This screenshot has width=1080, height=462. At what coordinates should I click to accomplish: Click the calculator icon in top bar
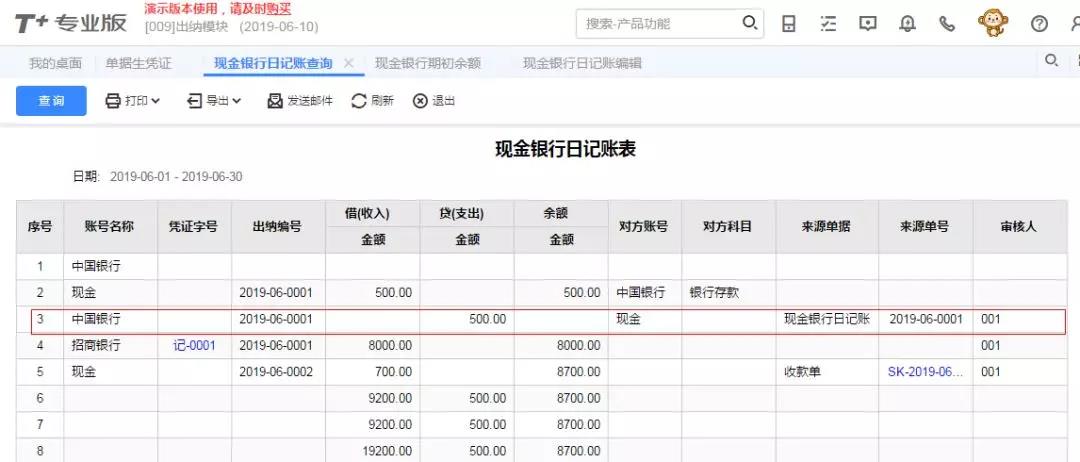pos(789,24)
